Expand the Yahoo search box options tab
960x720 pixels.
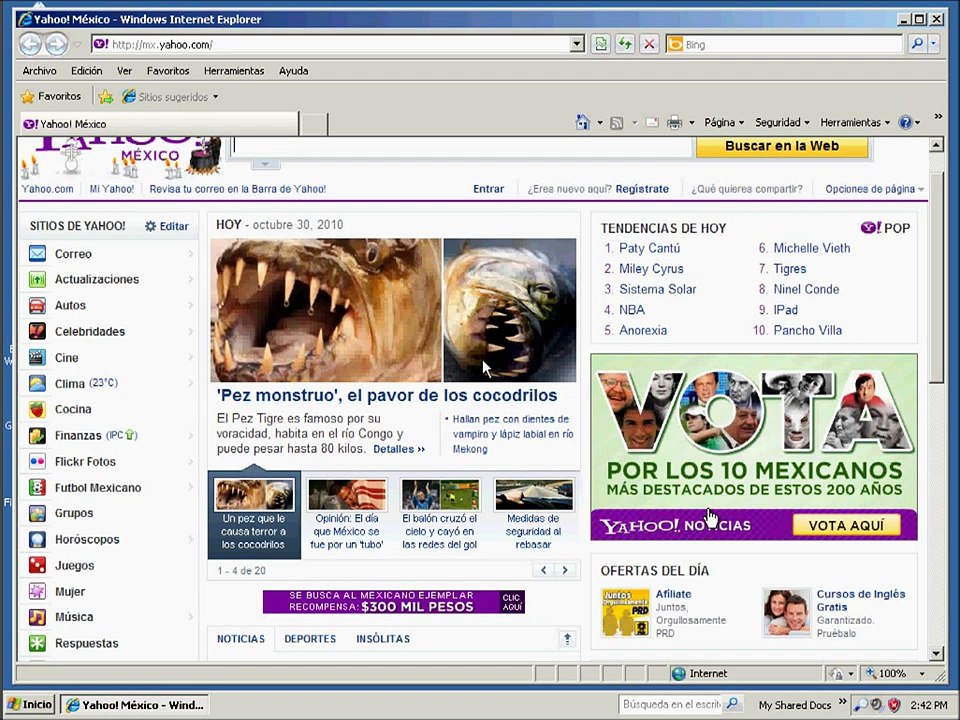(265, 165)
